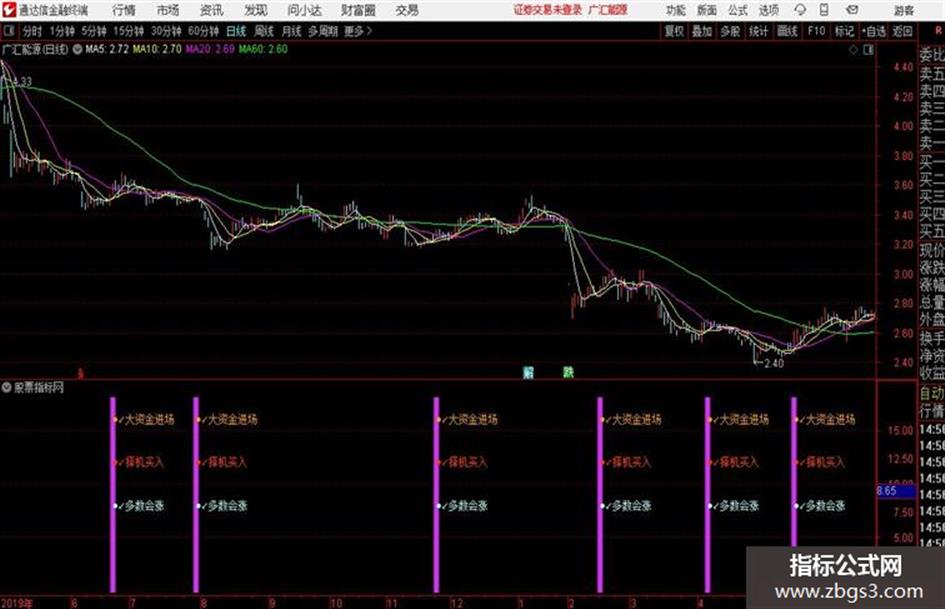Screen dimensions: 945x609
Task: Click the 复权 toolbar button
Action: 674,31
